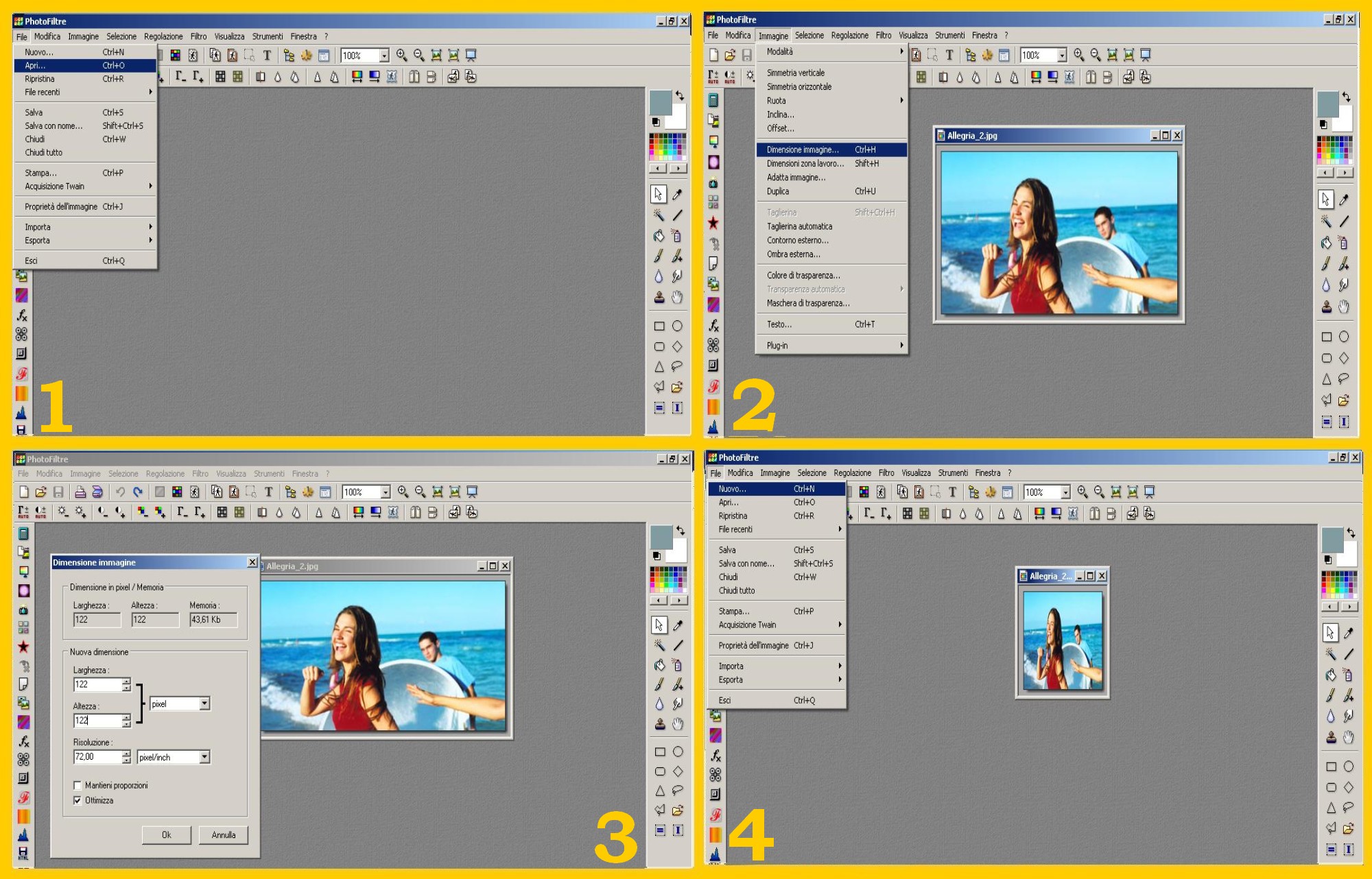Click the scanner icon in screenshot 3's toolbar
Viewport: 1372px width, 879px height.
click(97, 492)
